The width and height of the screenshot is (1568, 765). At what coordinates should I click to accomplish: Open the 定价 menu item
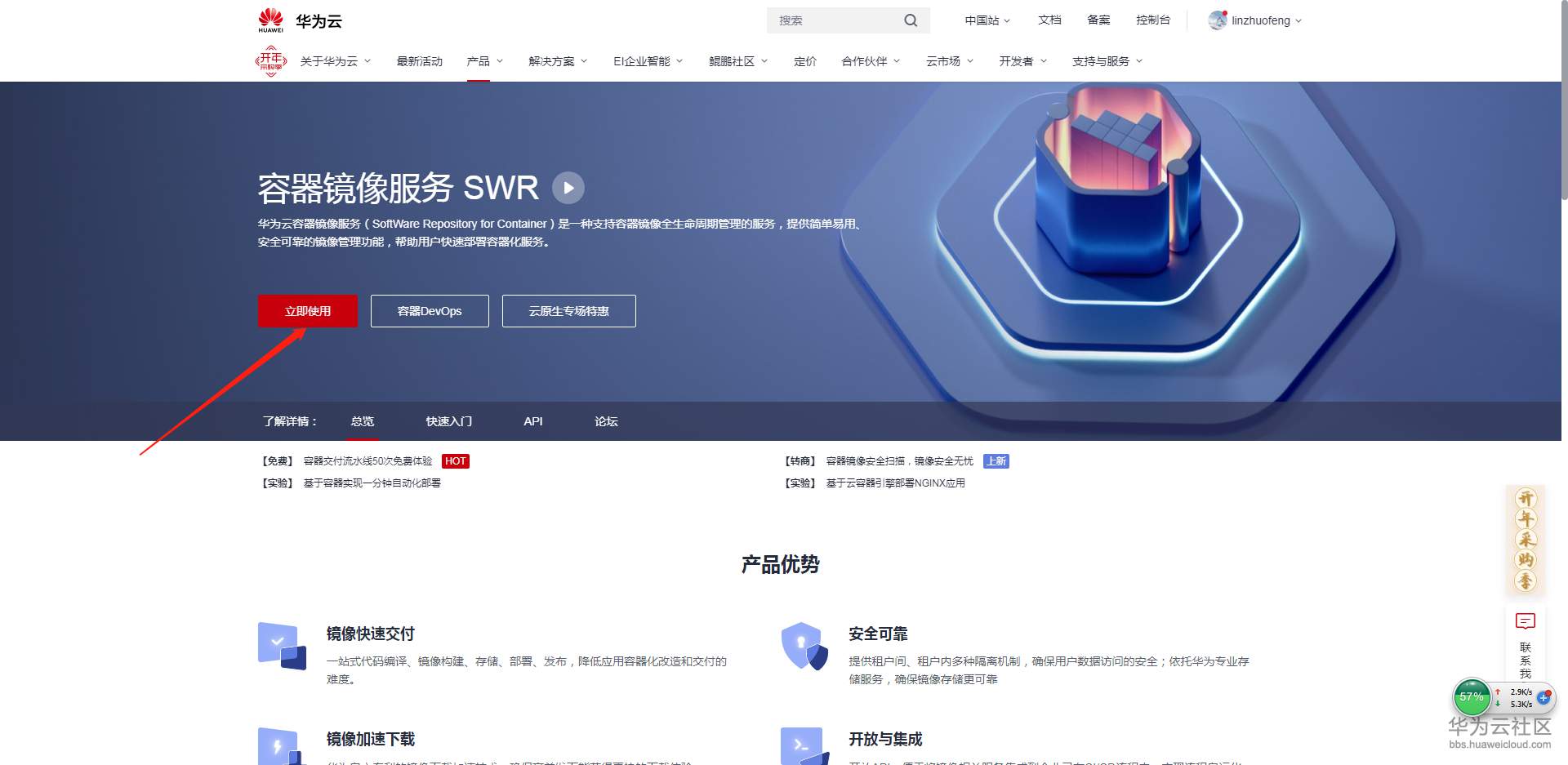pos(805,61)
